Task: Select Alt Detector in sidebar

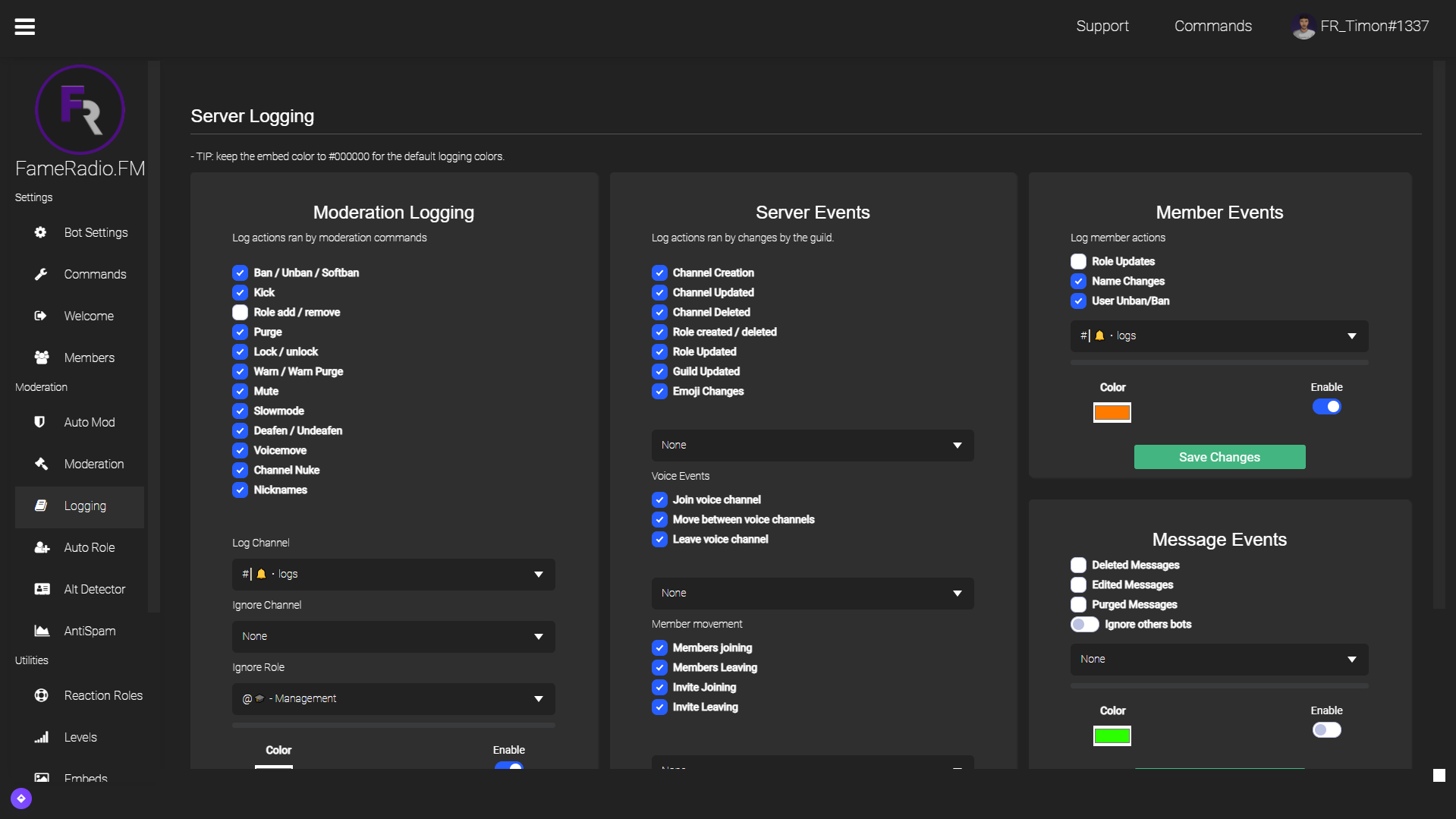Action: (x=80, y=589)
